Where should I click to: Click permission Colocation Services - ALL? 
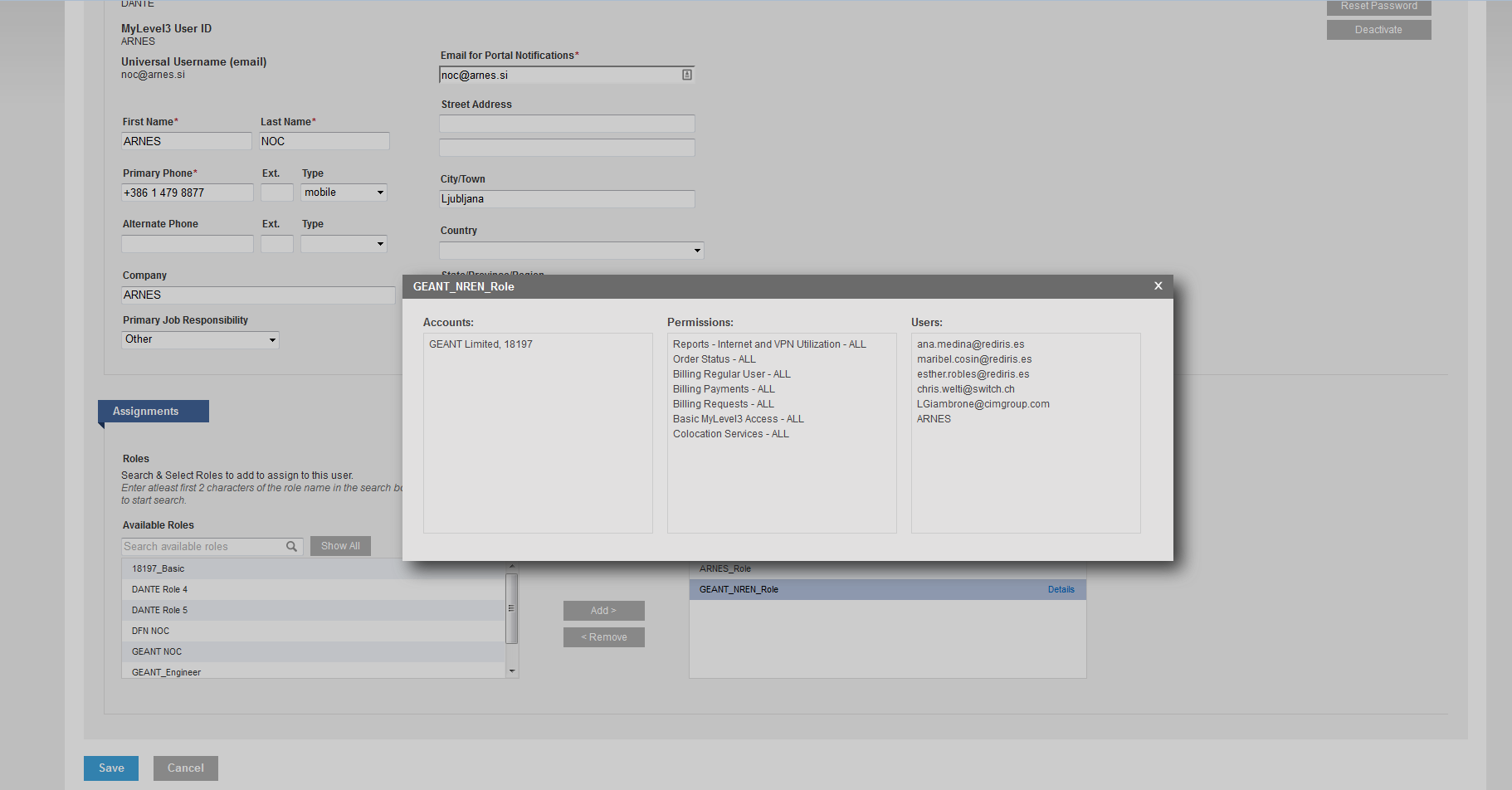(731, 434)
